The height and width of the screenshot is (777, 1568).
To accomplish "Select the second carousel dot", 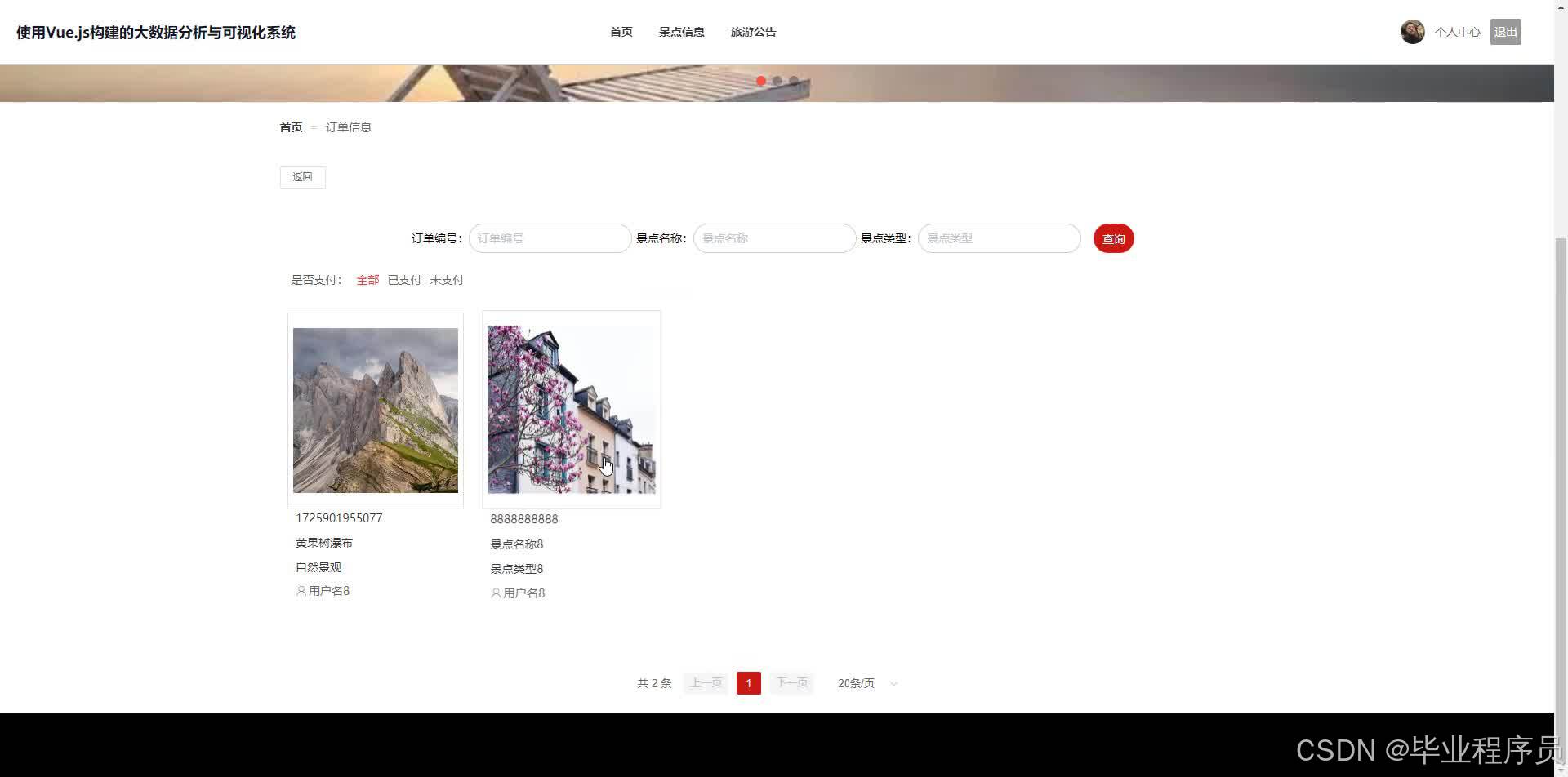I will click(777, 81).
